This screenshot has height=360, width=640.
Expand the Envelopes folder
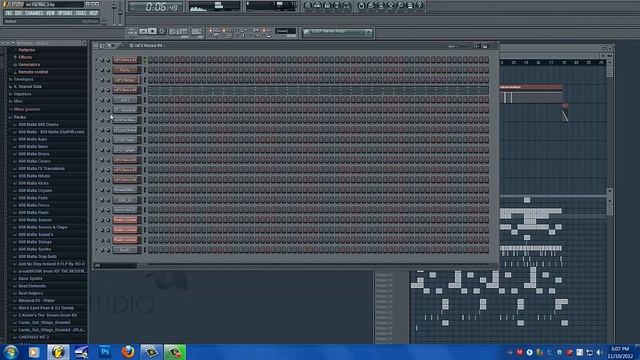tap(23, 79)
